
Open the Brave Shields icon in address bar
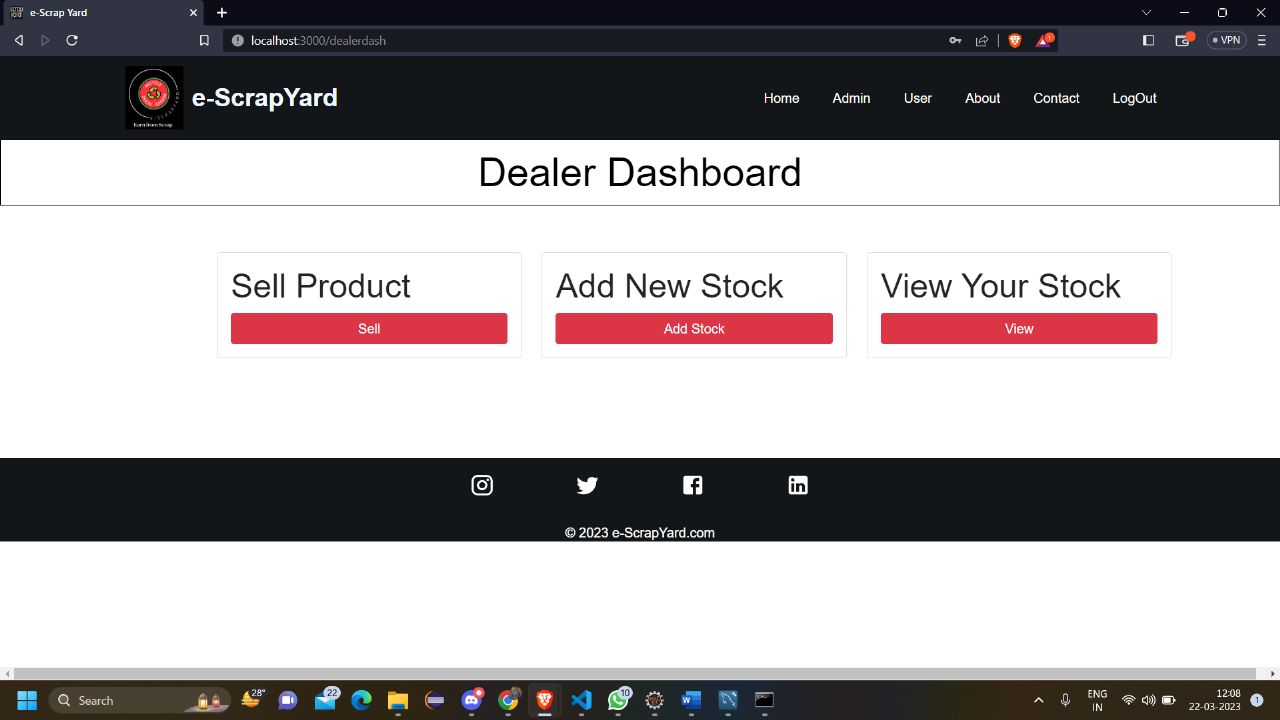click(1014, 40)
